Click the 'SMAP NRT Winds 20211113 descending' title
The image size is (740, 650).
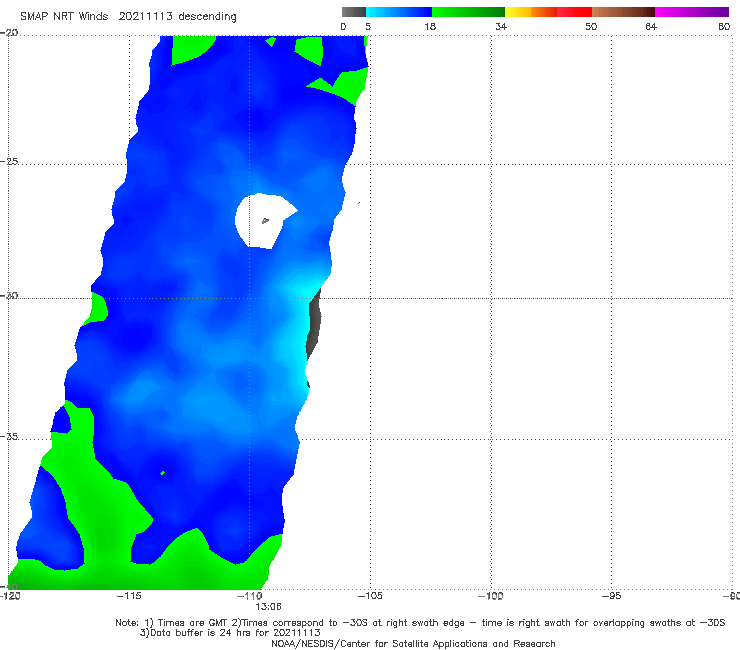pyautogui.click(x=128, y=17)
